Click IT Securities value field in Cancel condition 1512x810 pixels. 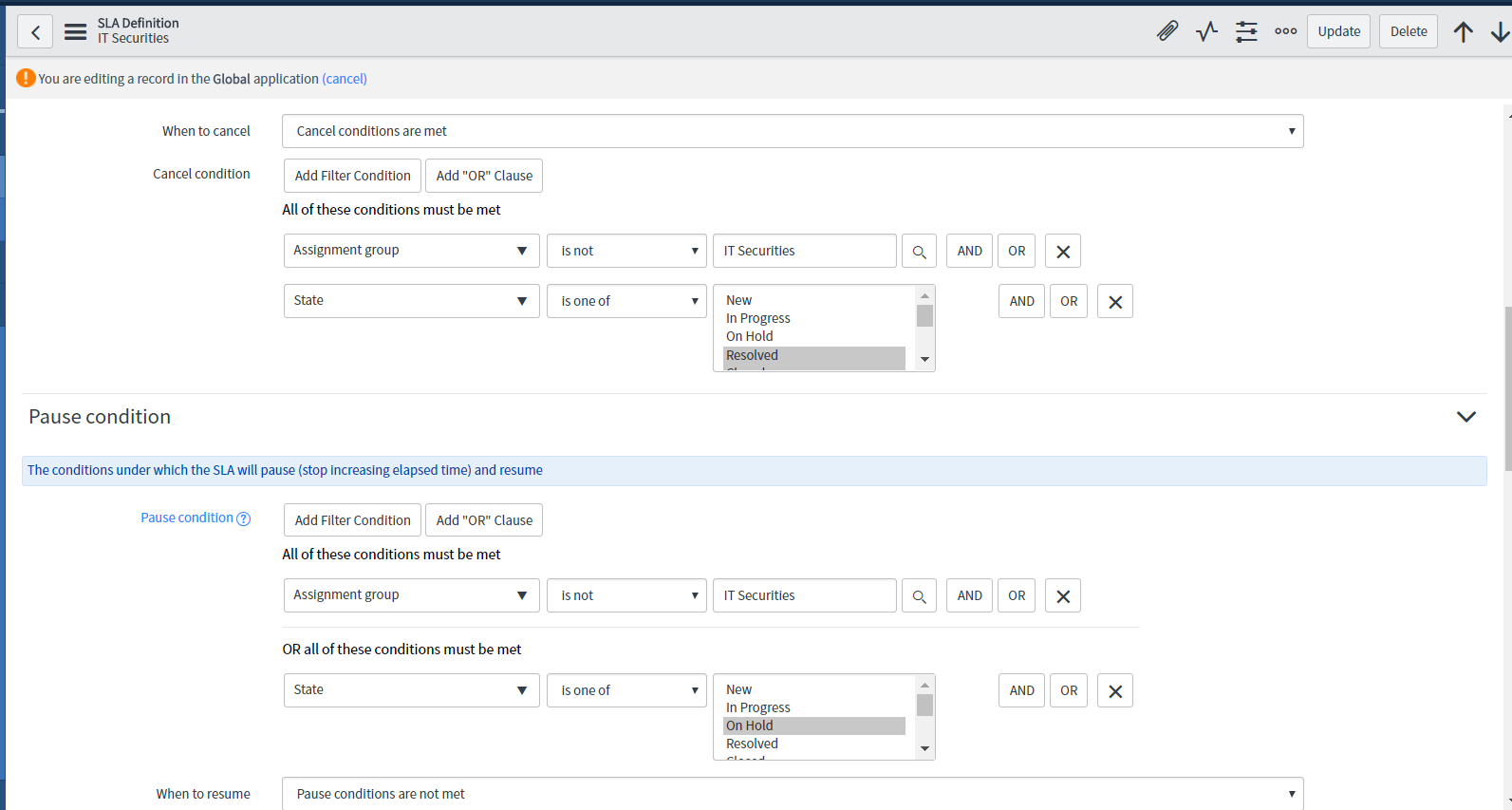(805, 251)
